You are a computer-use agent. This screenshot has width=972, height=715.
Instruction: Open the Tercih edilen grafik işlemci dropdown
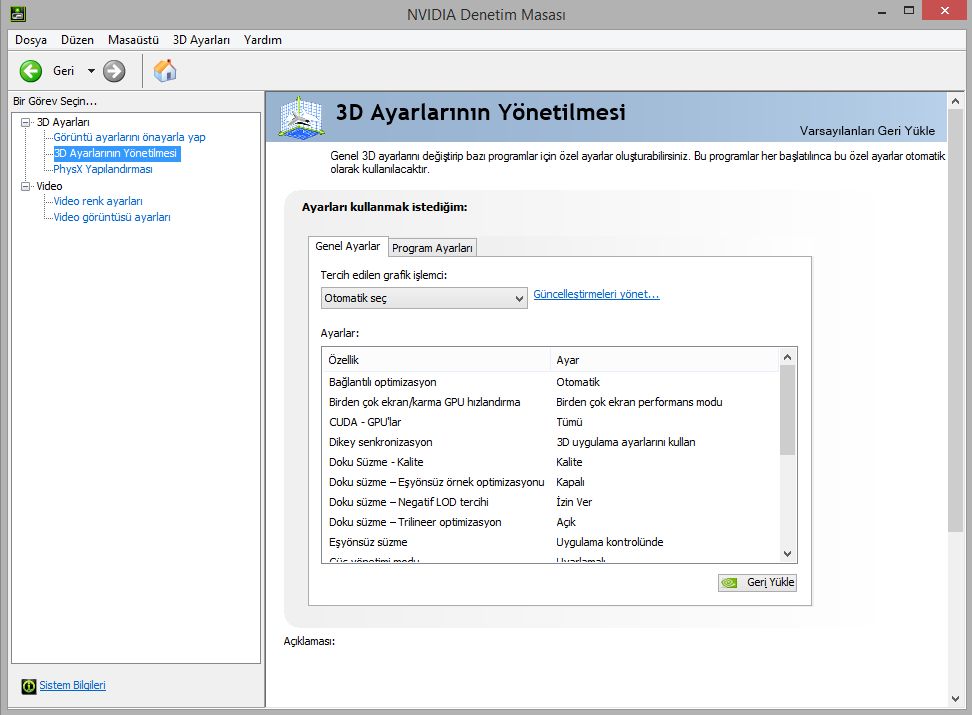[x=424, y=298]
